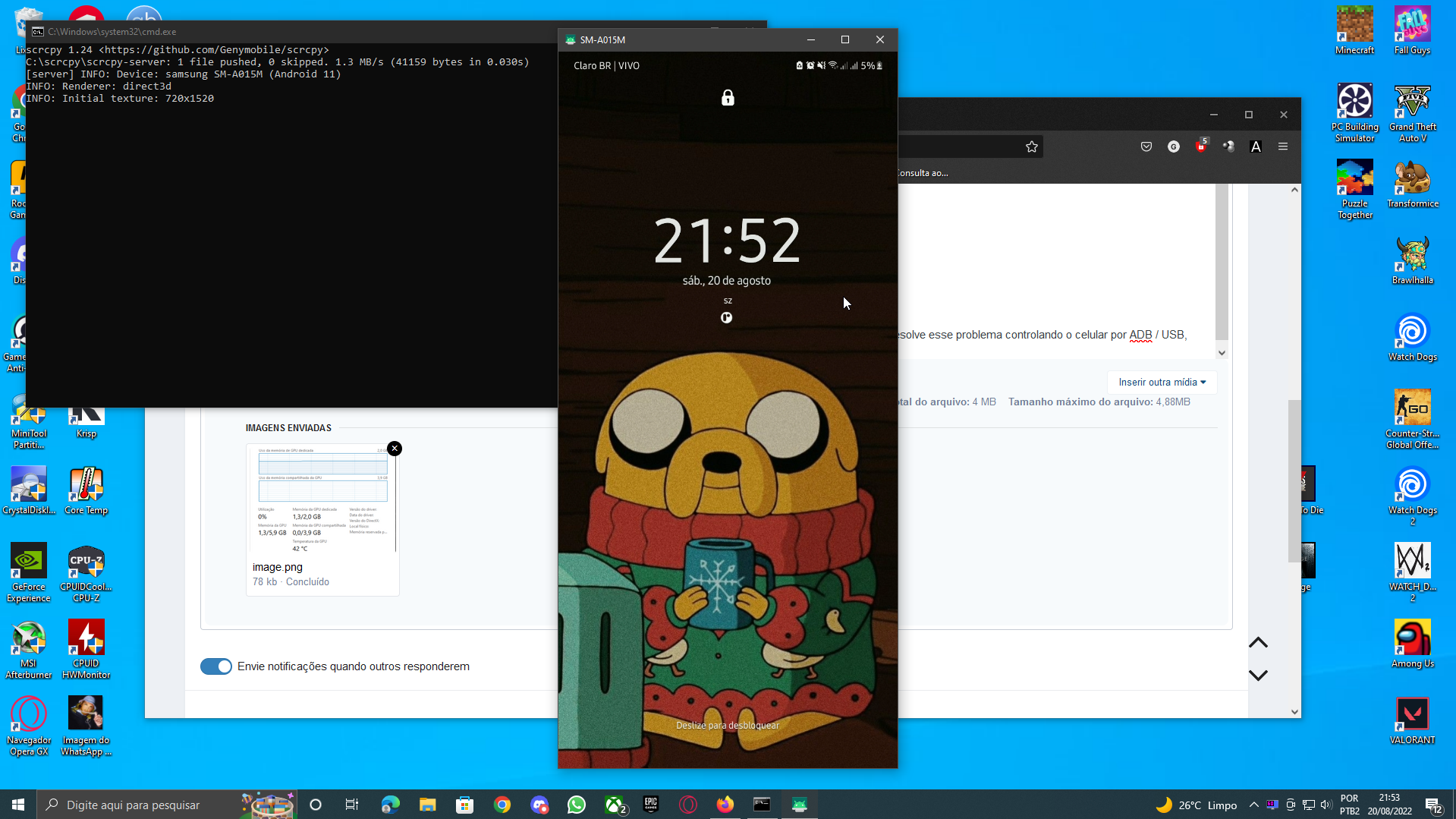The height and width of the screenshot is (819, 1456).
Task: Launch MSI Afterburner shortcut
Action: [x=29, y=649]
